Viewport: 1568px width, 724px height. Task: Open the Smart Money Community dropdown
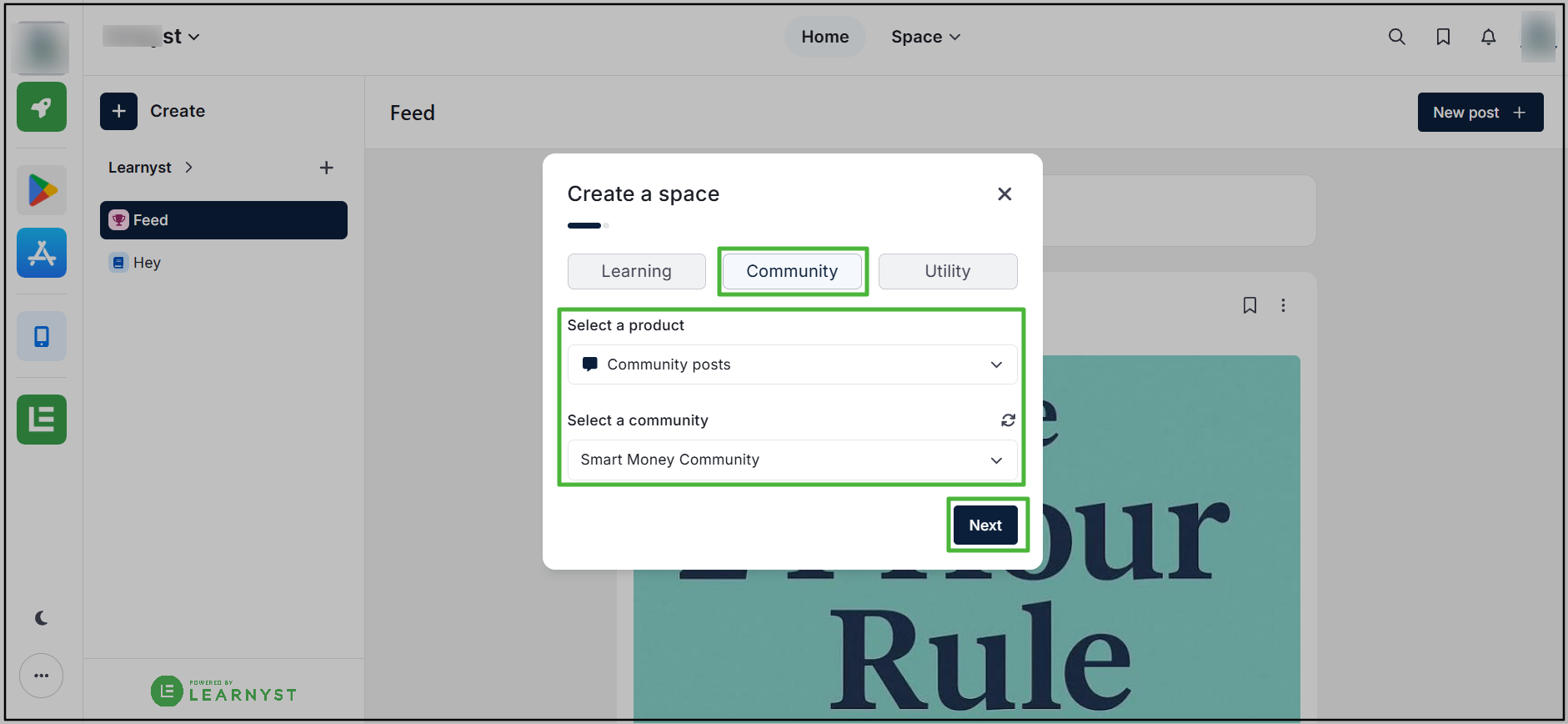792,460
